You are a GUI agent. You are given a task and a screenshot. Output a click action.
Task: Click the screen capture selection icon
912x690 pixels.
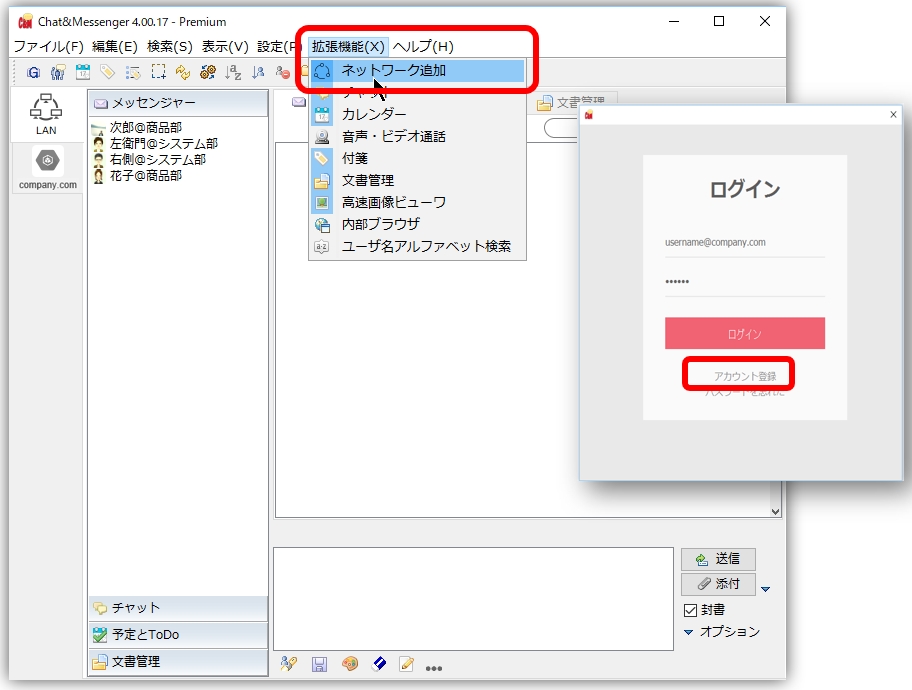coord(158,72)
